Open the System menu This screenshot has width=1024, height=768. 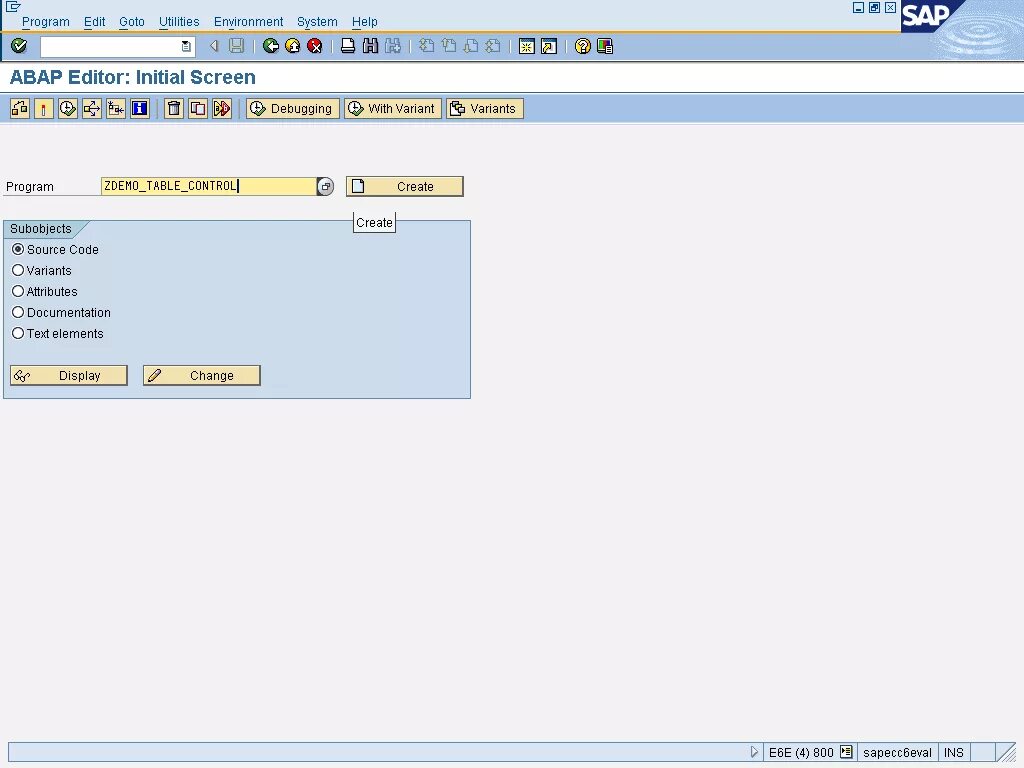(x=317, y=22)
